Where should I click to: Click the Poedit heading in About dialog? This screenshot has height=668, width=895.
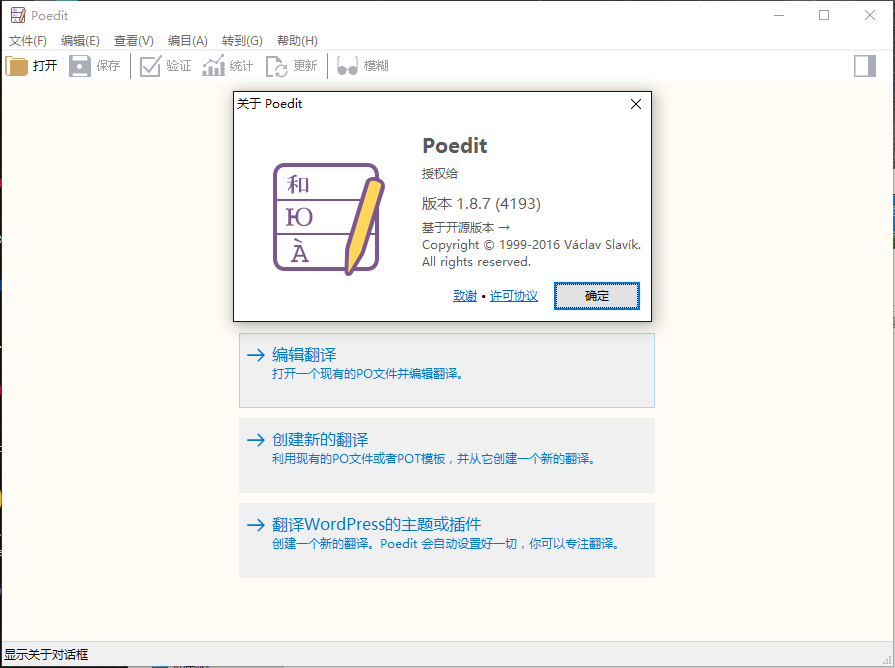pos(455,146)
